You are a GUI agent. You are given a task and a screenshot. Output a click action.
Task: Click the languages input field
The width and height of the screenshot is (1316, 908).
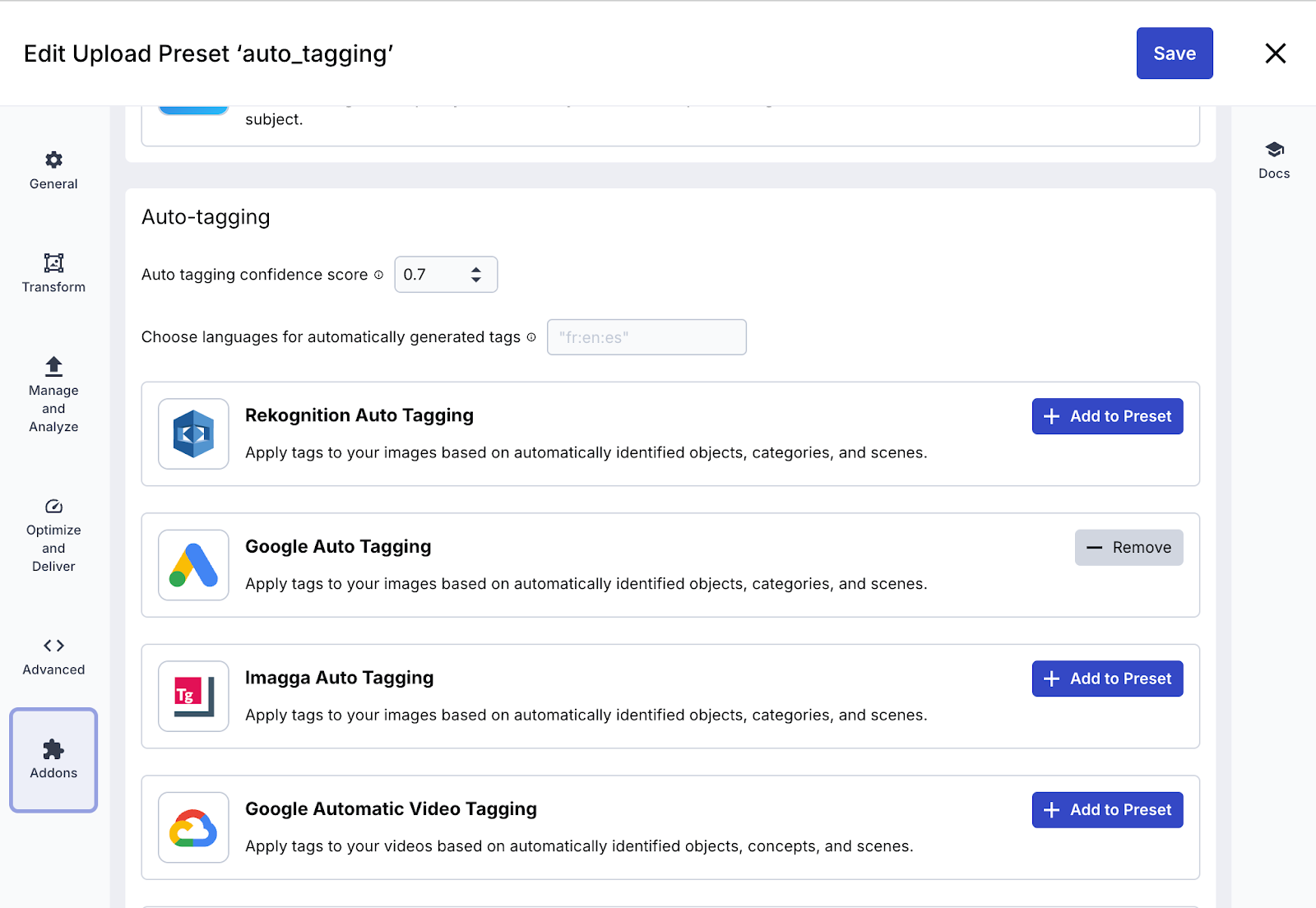point(646,337)
